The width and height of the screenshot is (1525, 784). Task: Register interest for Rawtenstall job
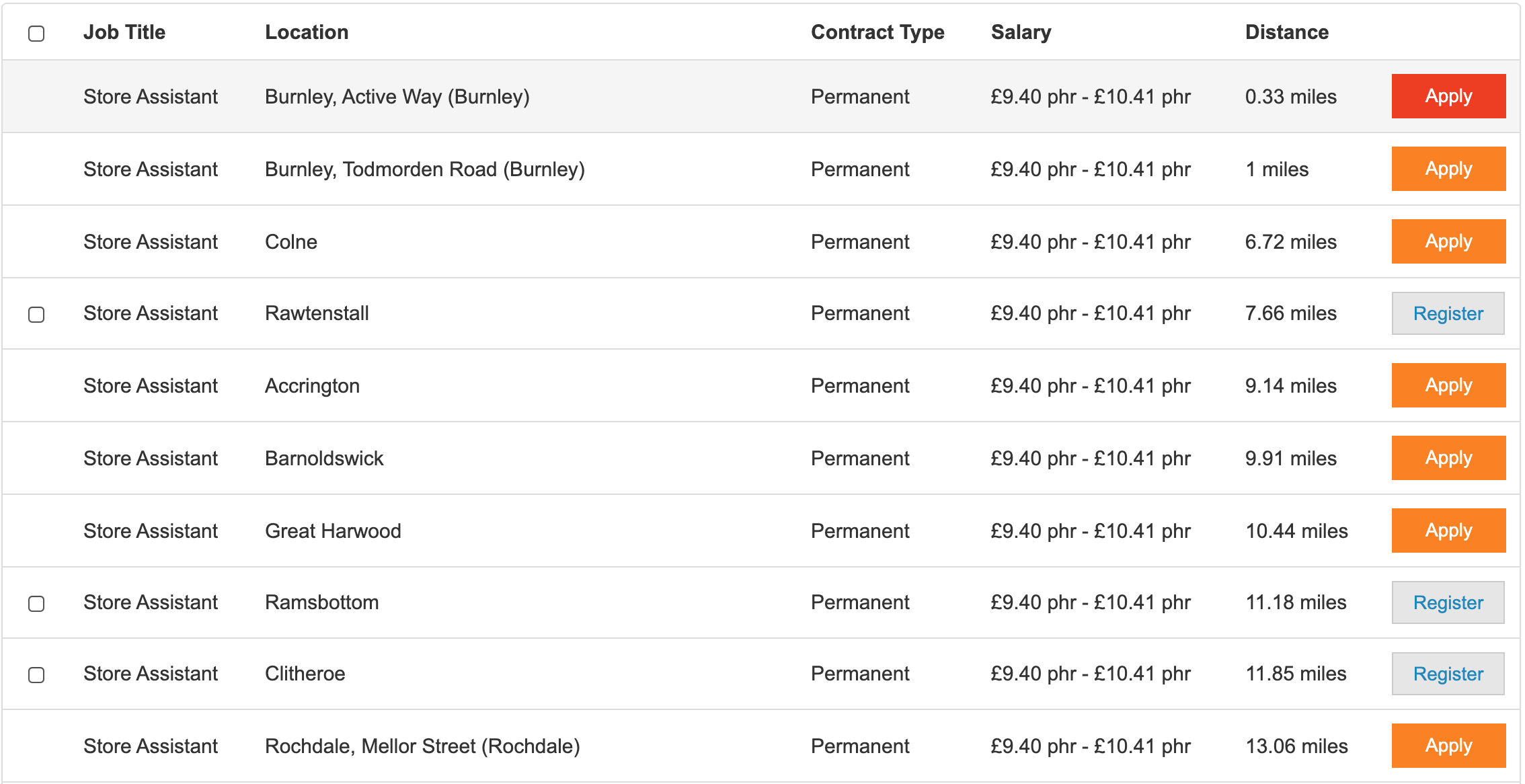click(x=1447, y=313)
